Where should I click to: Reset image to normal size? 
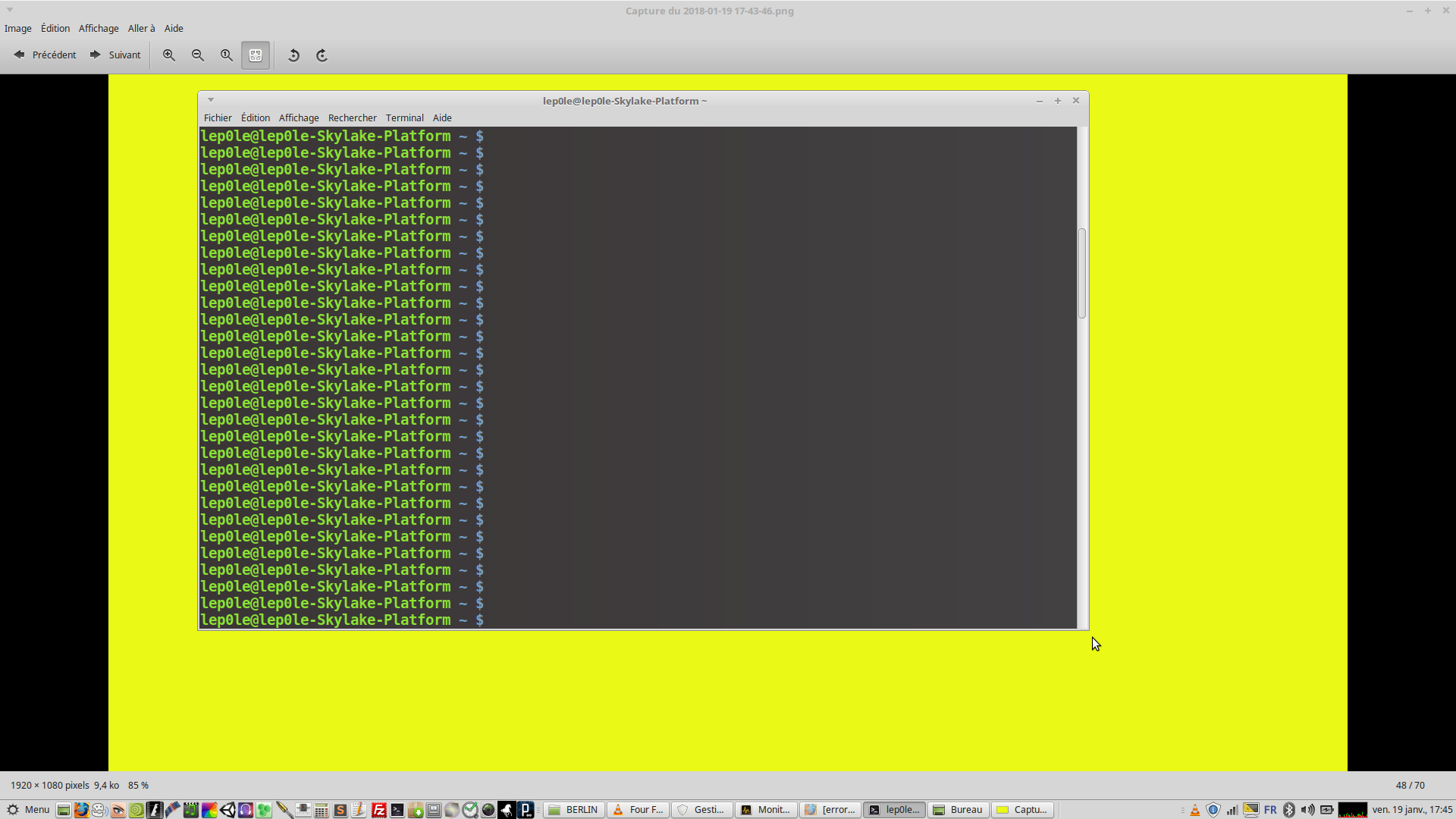click(227, 55)
